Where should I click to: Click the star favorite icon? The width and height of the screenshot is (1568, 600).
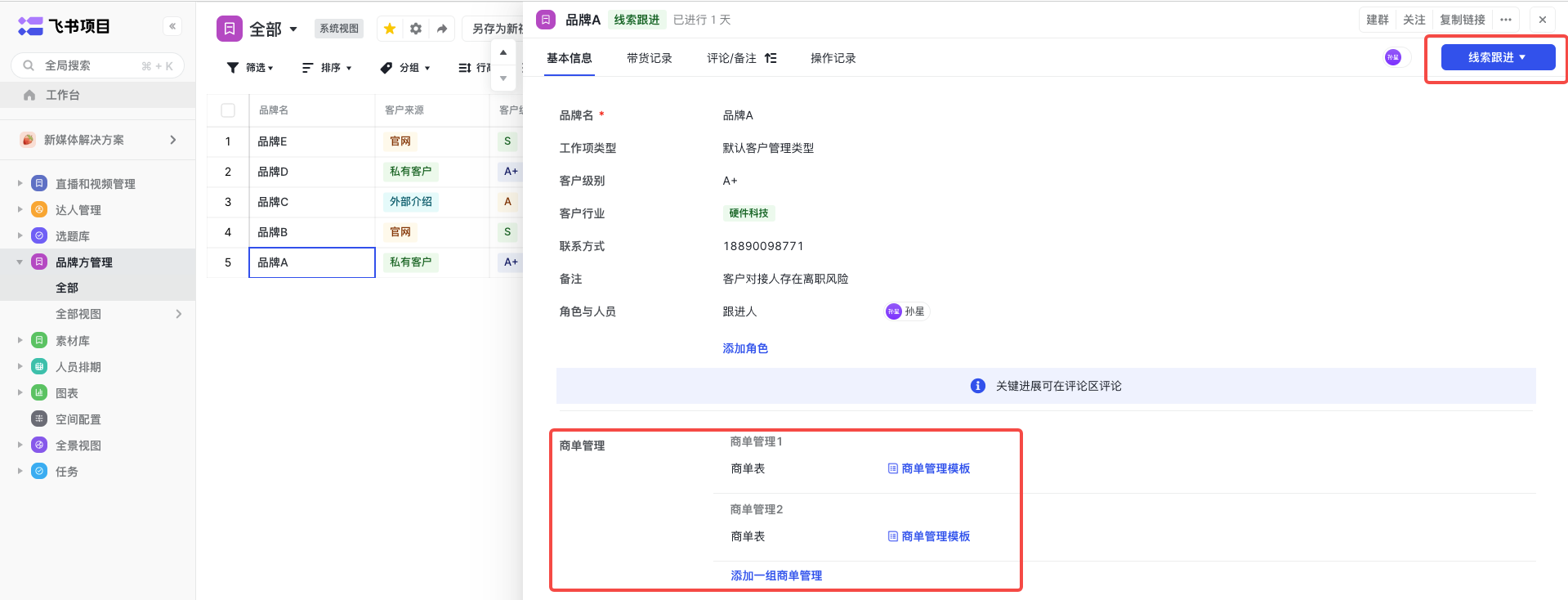[x=390, y=29]
